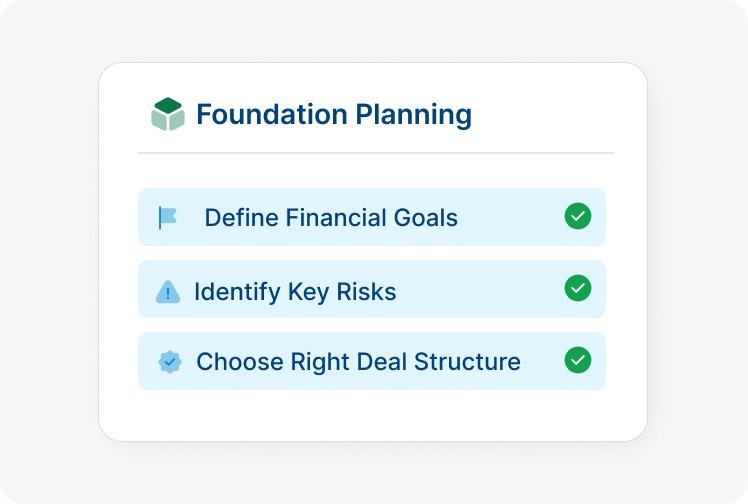
Task: Select the Foundation Planning heading text
Action: [x=333, y=114]
